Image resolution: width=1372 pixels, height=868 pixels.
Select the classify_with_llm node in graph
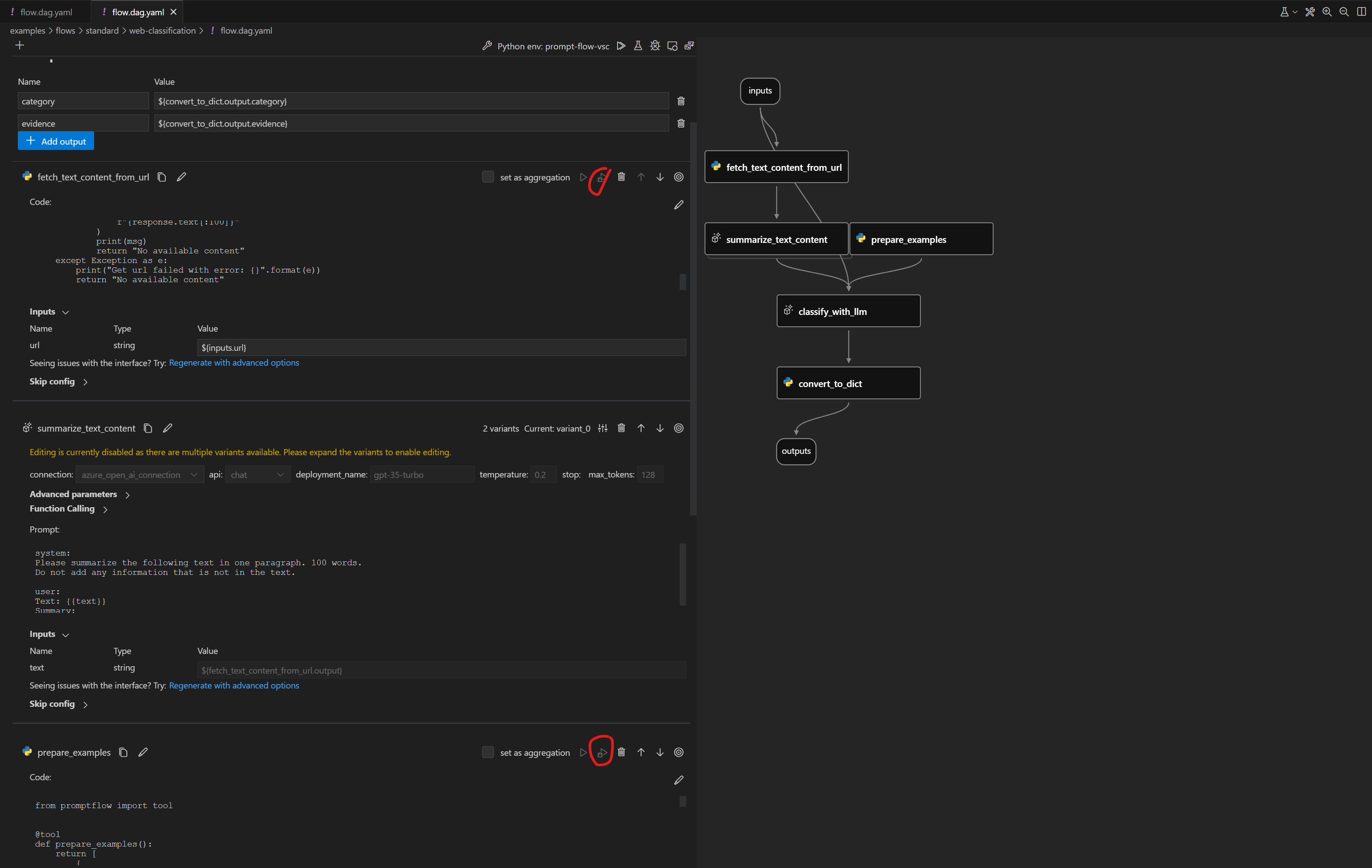[x=848, y=311]
